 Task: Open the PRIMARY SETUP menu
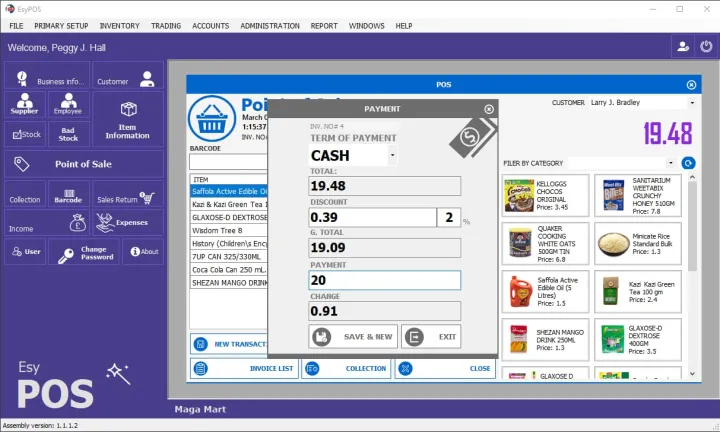[61, 26]
